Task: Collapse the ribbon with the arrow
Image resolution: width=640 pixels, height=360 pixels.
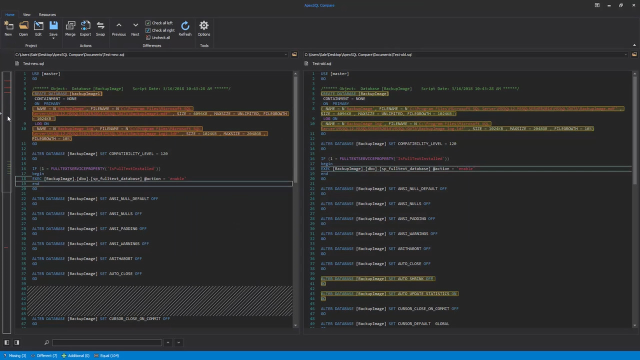Action: 634,45
